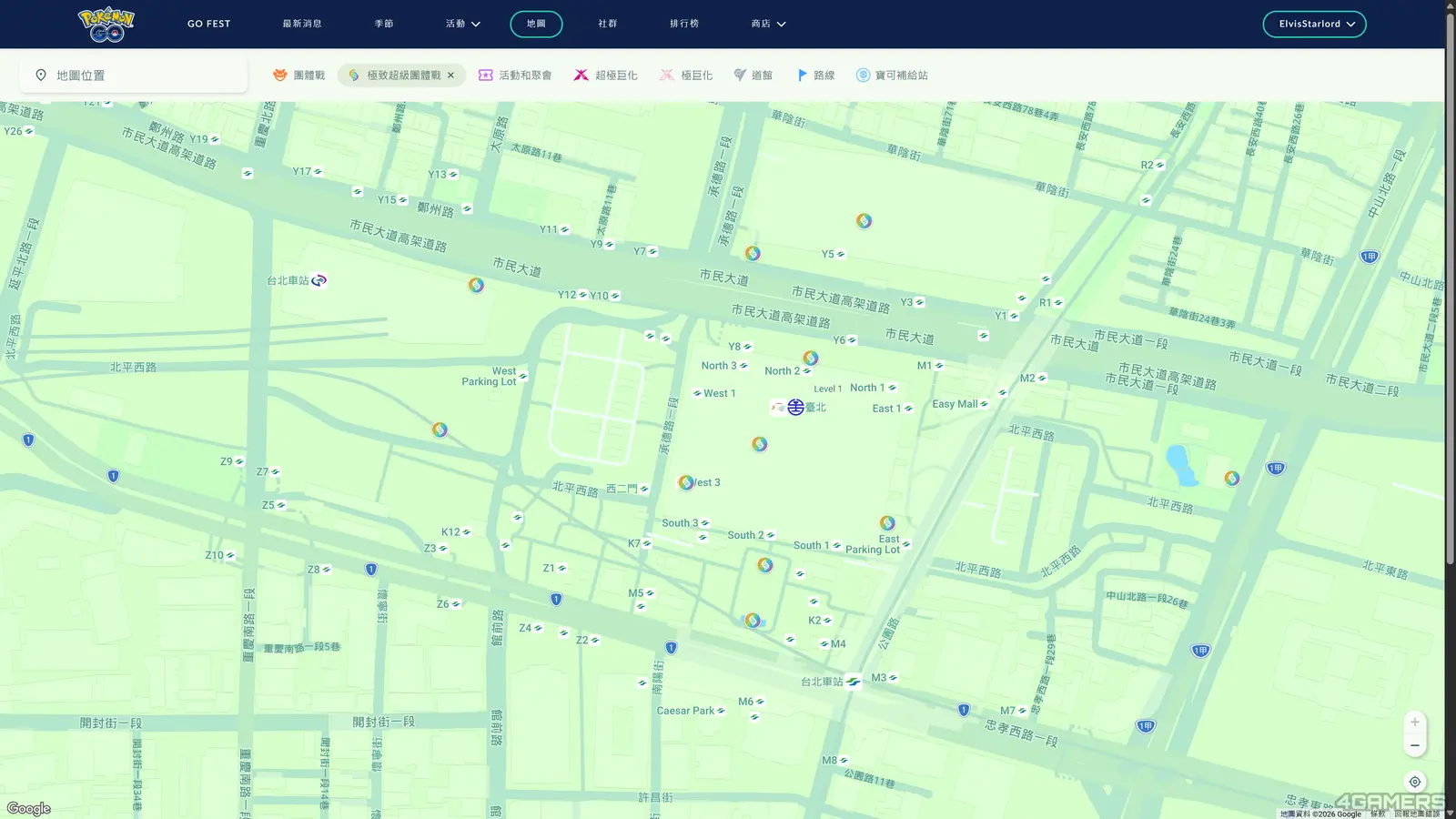Enable the 活動和聚會 filter
Image resolution: width=1456 pixels, height=819 pixels.
coord(515,76)
